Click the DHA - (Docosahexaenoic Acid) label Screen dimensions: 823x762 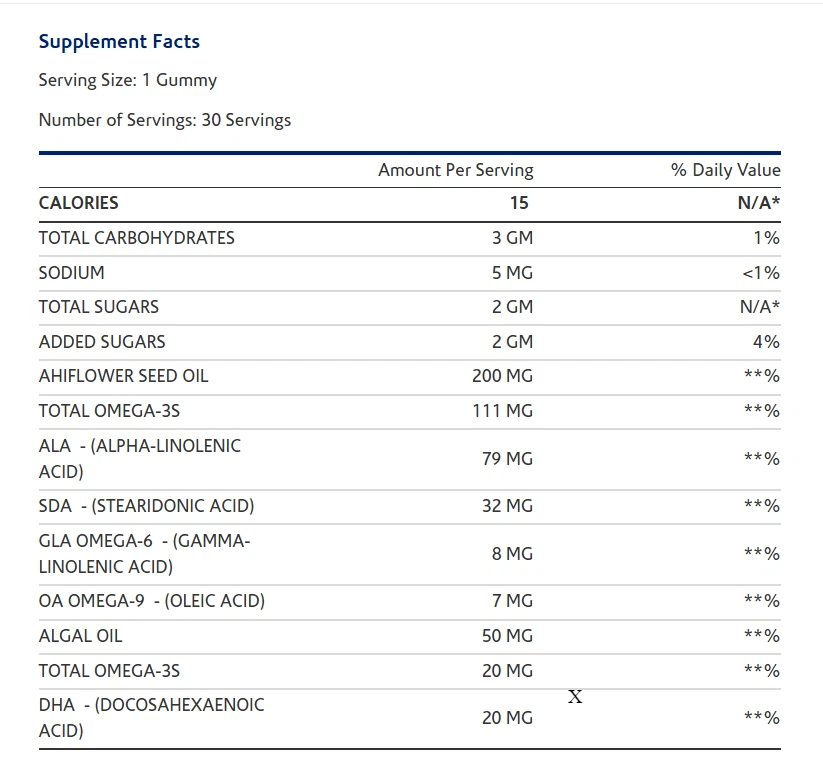151,717
